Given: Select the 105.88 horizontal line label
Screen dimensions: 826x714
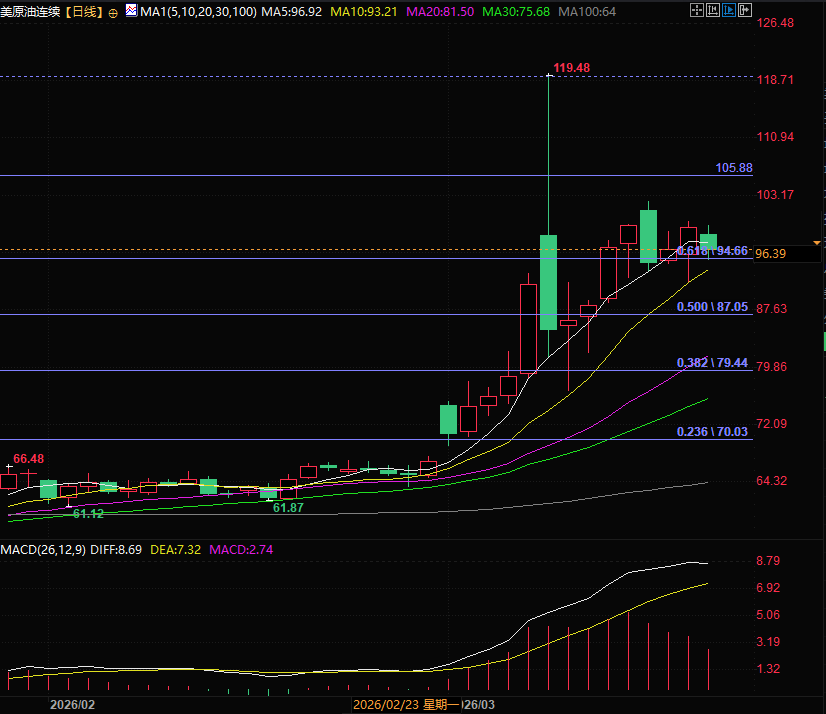Looking at the screenshot, I should pos(734,168).
